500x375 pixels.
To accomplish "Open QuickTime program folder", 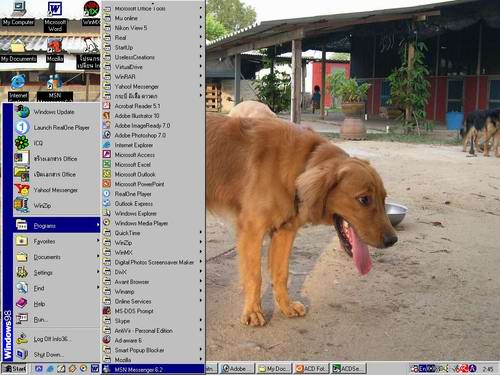I will click(153, 233).
